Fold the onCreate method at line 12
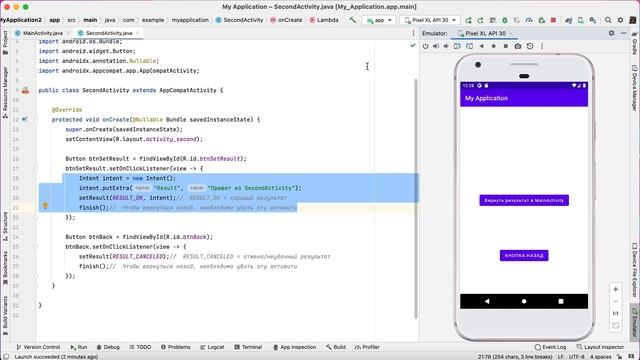 [x=36, y=120]
